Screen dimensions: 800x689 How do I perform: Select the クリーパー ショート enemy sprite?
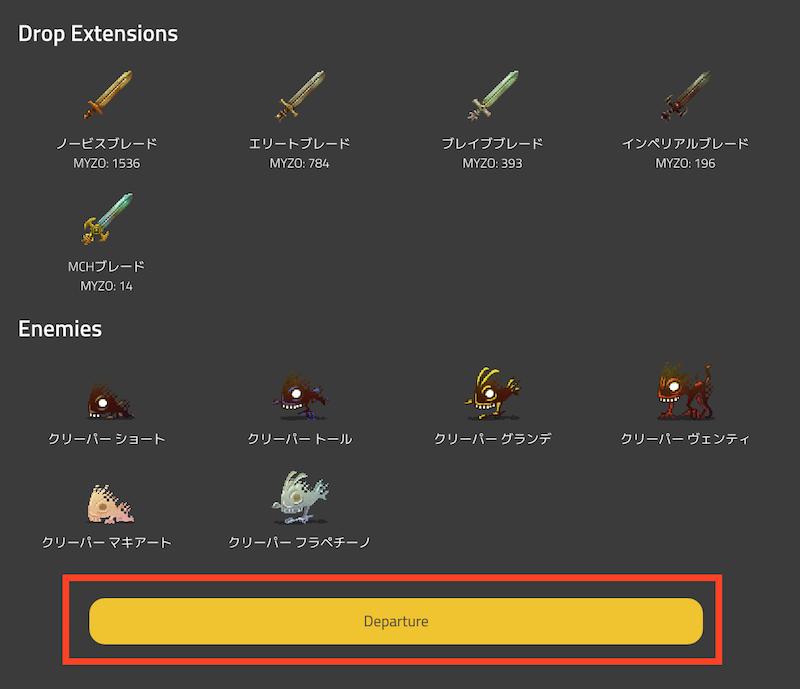pyautogui.click(x=109, y=402)
